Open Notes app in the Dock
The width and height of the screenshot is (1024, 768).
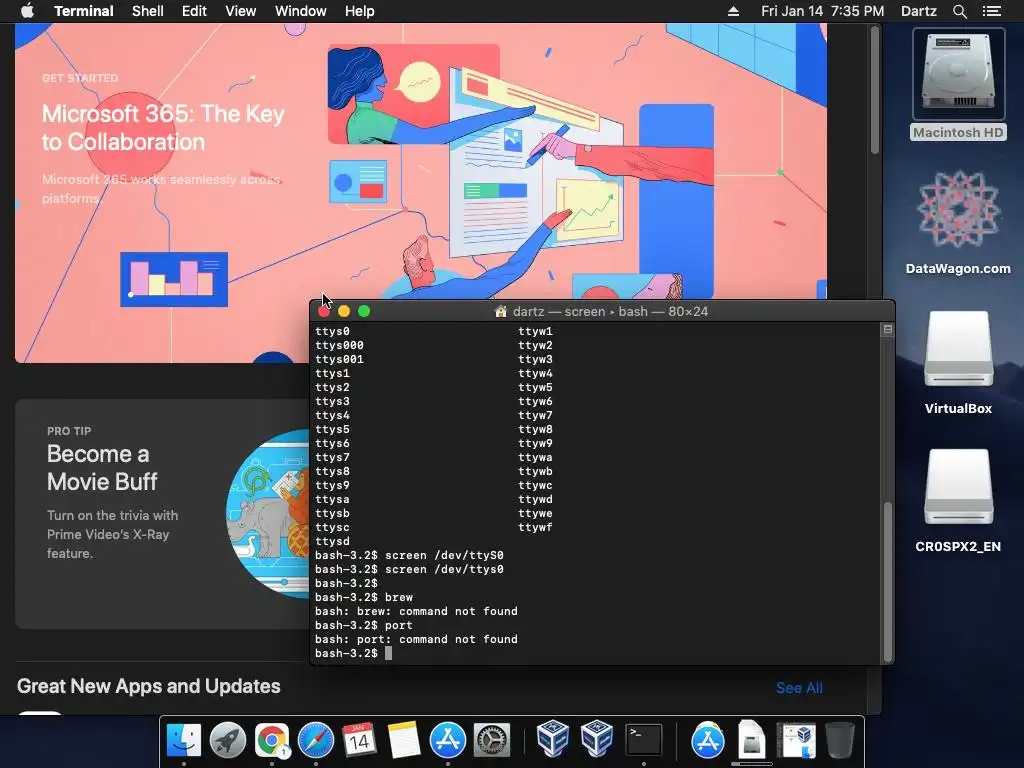click(404, 740)
